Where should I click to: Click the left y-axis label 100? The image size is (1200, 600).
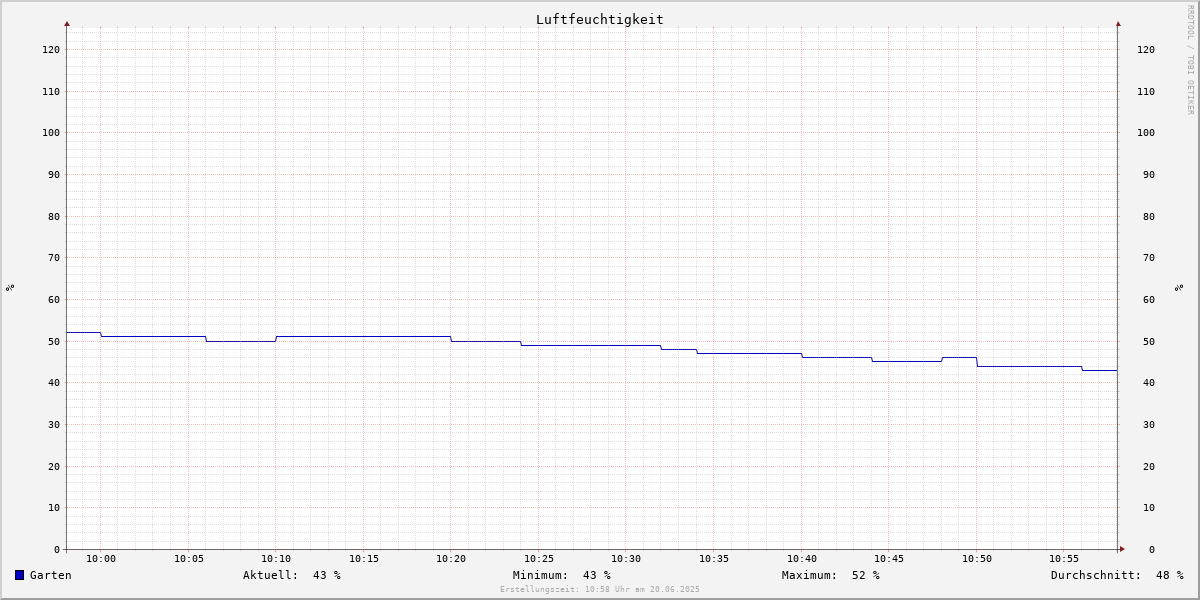tap(51, 133)
